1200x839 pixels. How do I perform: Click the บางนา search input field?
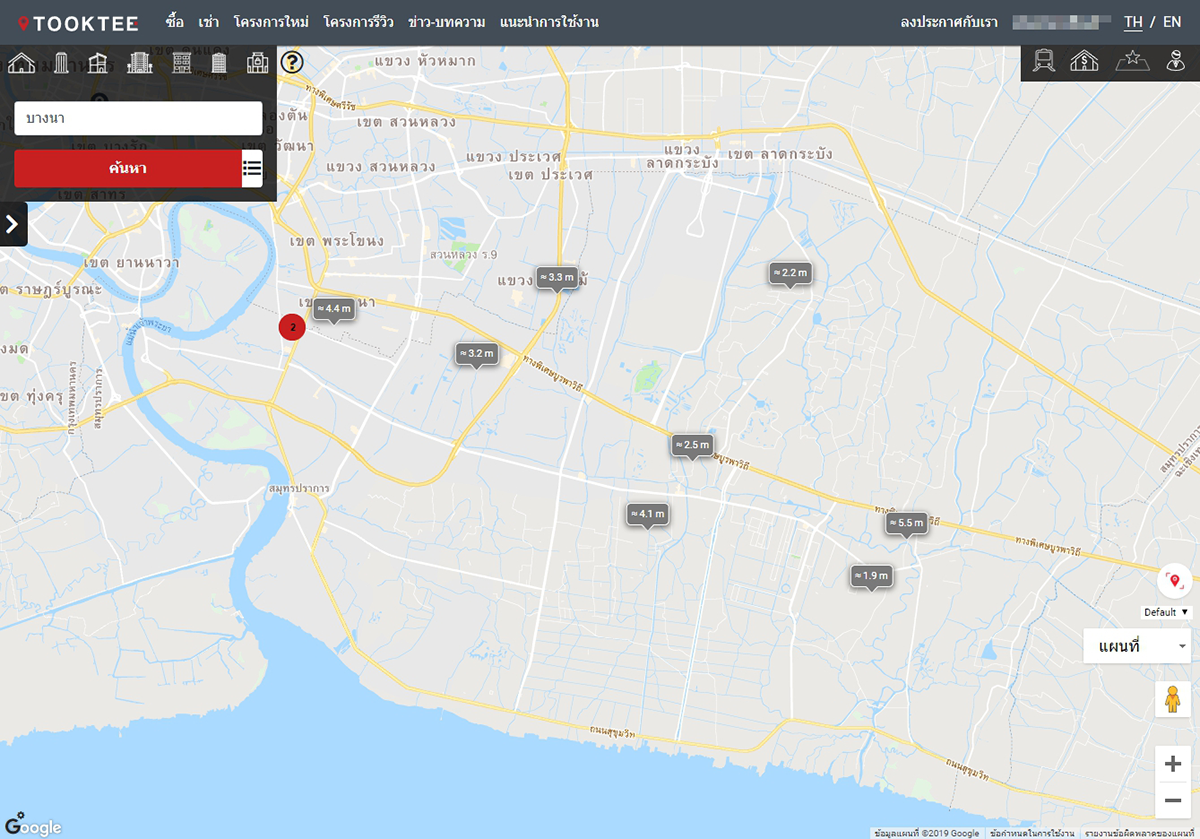pyautogui.click(x=138, y=118)
